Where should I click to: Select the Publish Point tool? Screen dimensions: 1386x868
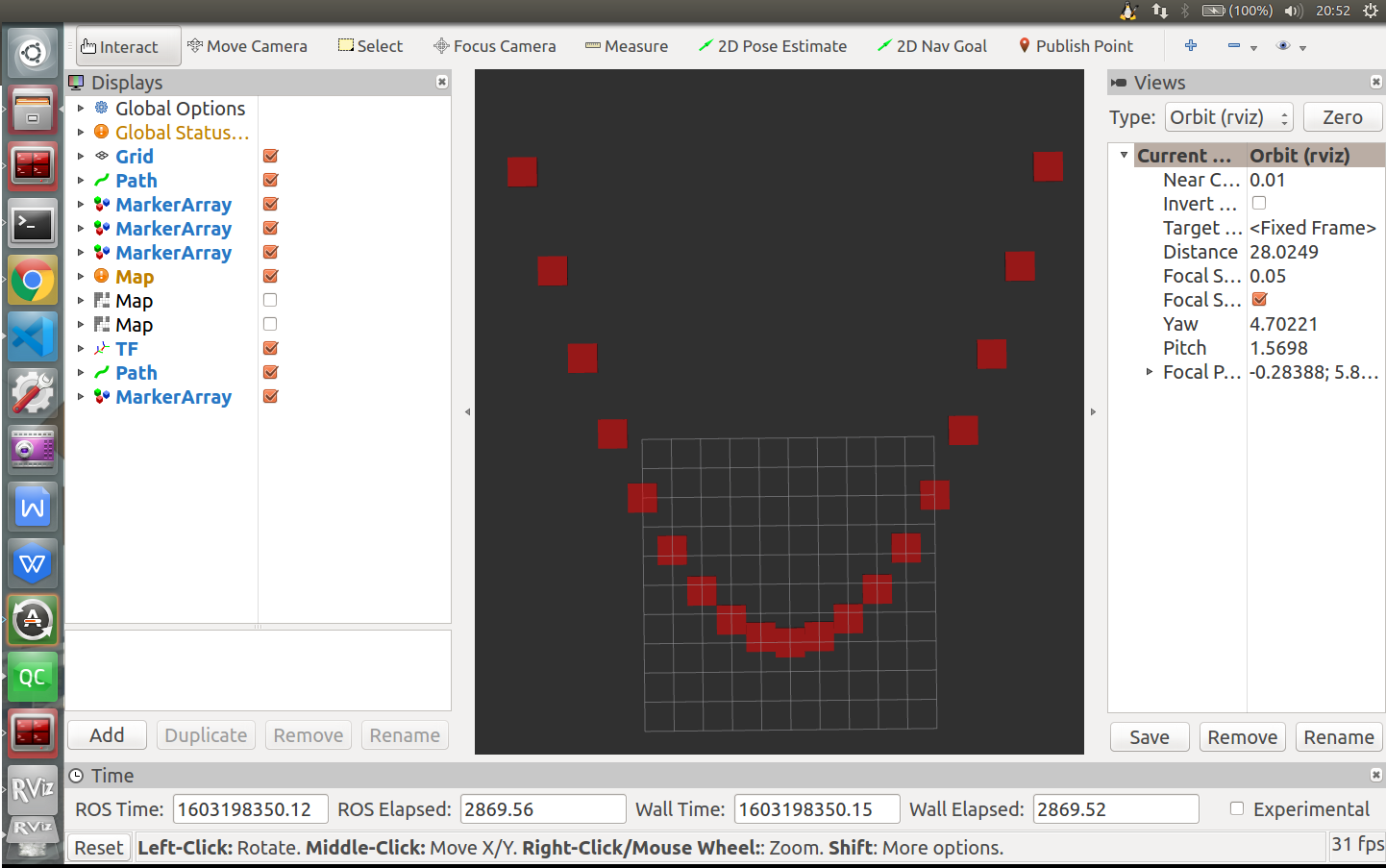coord(1076,45)
